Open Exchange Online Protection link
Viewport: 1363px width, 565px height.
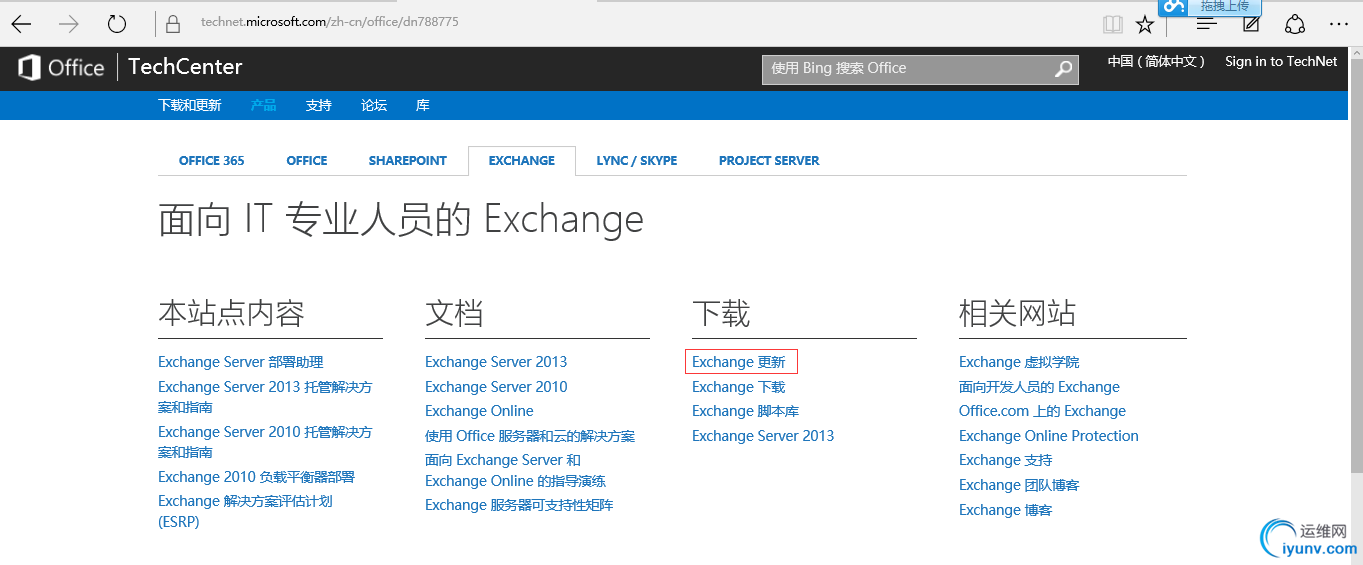(1049, 436)
